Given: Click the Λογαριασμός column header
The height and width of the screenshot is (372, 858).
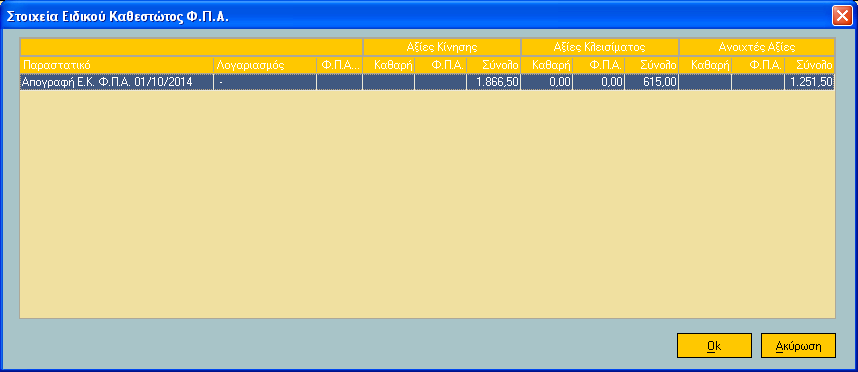Looking at the screenshot, I should (x=265, y=65).
